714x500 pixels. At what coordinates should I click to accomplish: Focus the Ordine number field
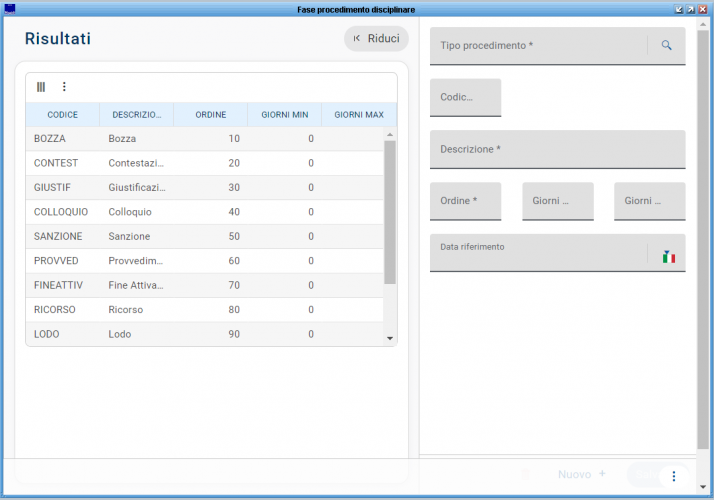pos(465,202)
